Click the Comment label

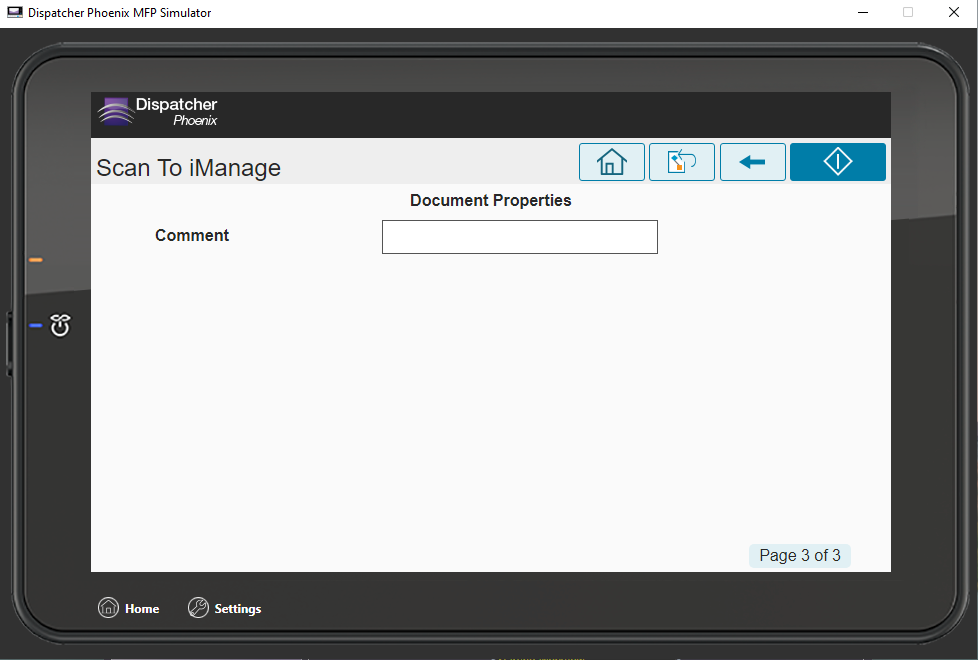(x=192, y=235)
